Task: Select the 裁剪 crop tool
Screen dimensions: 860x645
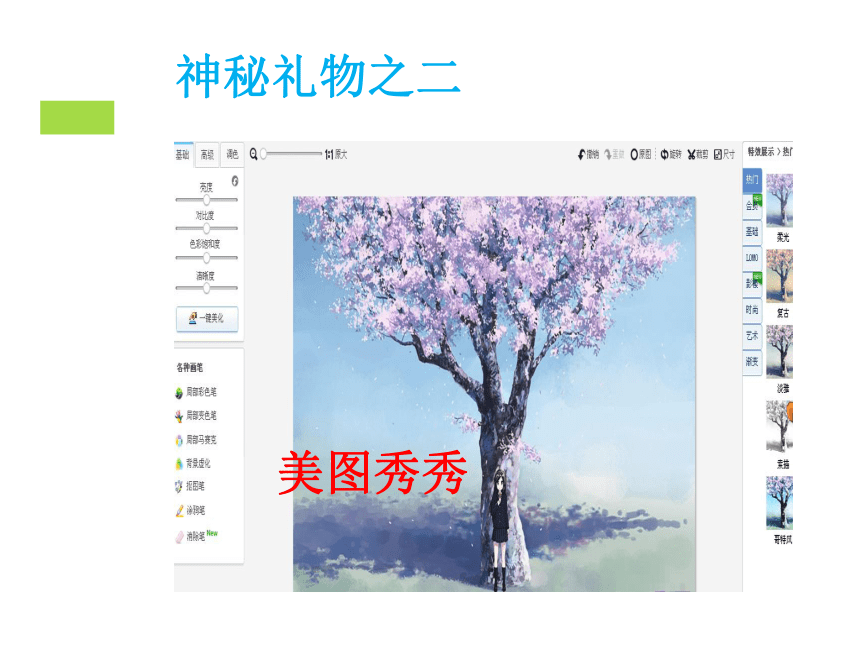Action: click(x=698, y=155)
